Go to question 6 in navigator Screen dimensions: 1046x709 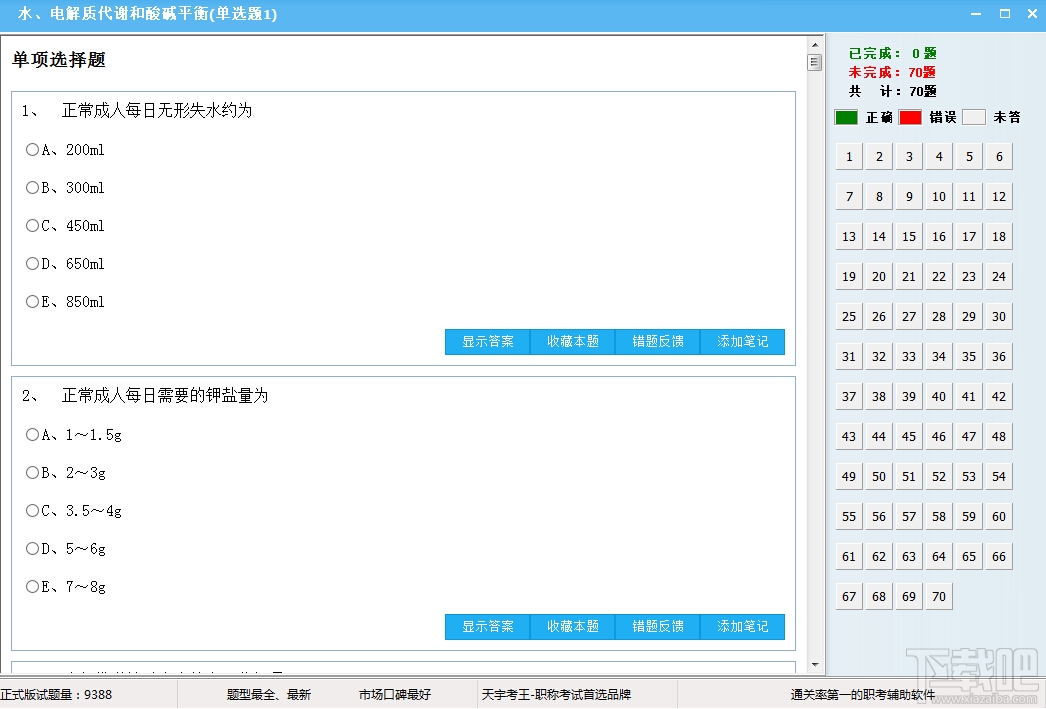click(999, 157)
